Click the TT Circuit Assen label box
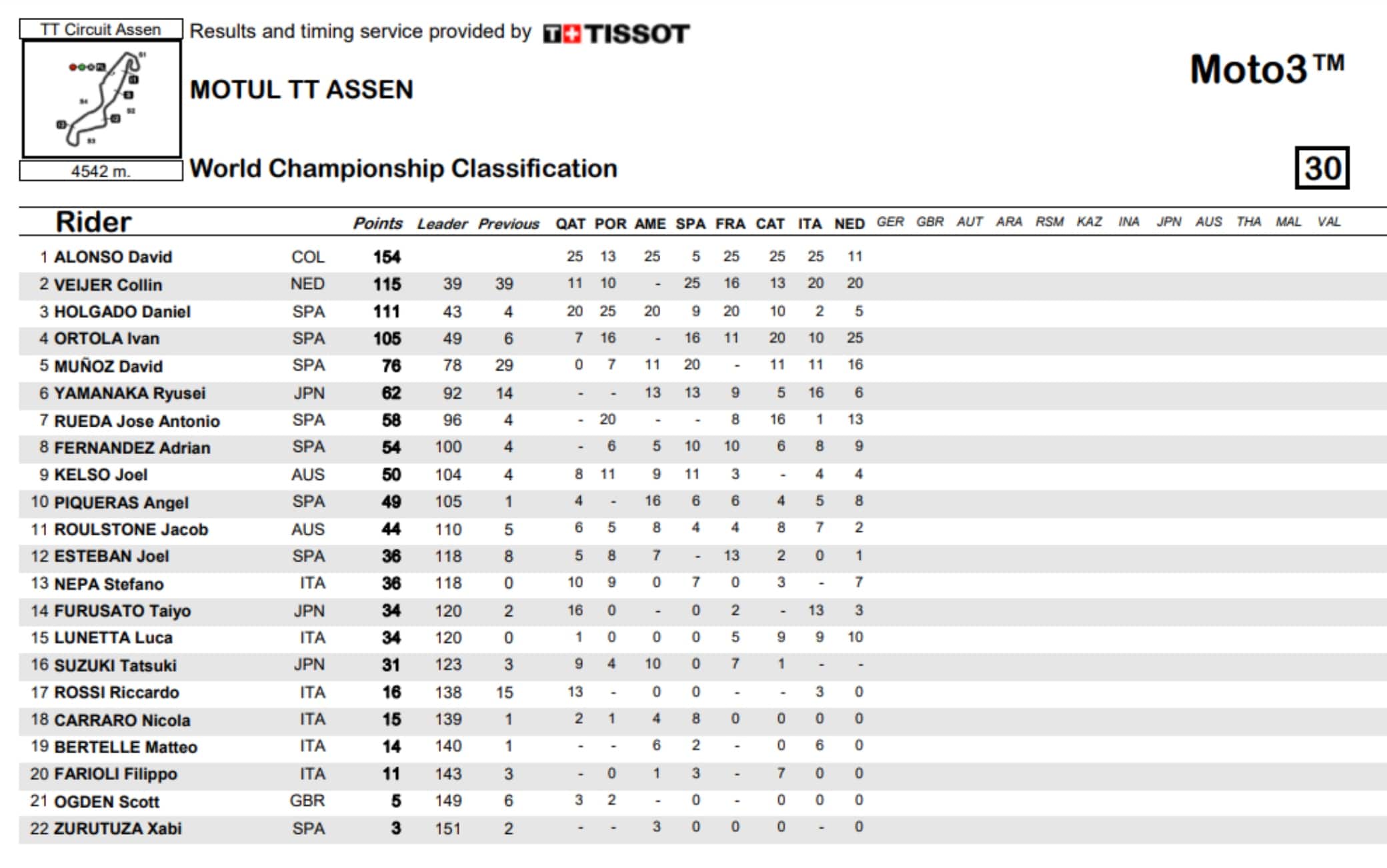1387x868 pixels. [101, 29]
